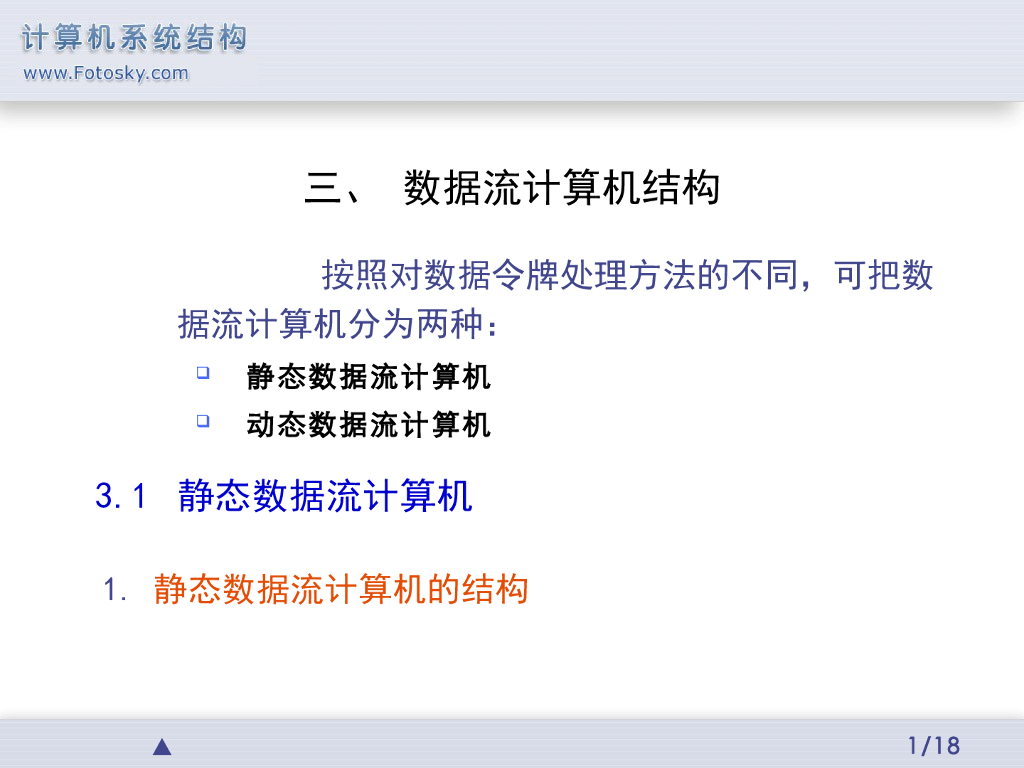
Task: Open the www.Fotosky.com link
Action: coord(106,73)
